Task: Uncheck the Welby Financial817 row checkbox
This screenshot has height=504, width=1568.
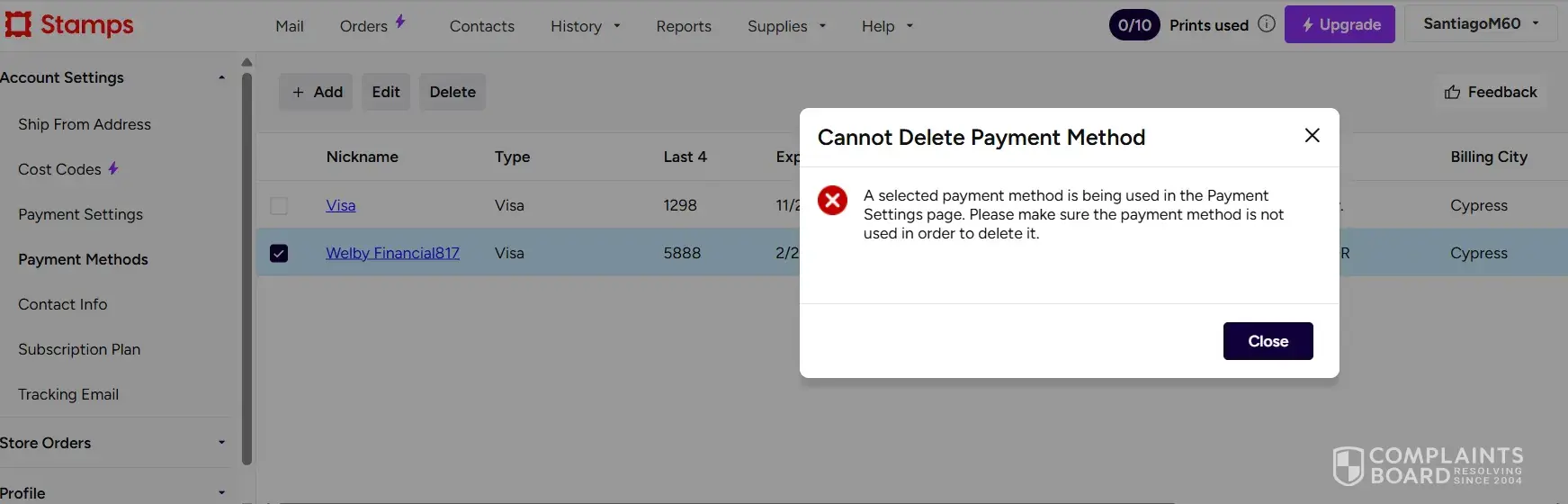Action: tap(279, 254)
